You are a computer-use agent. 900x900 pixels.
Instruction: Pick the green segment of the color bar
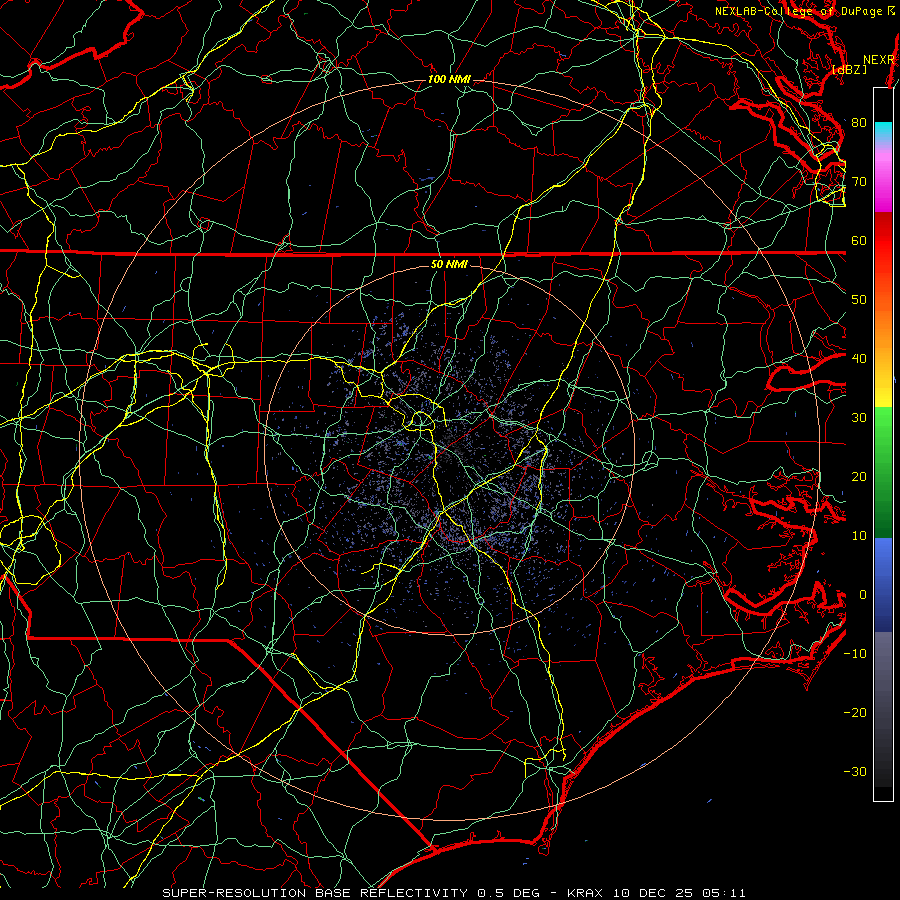(x=883, y=472)
